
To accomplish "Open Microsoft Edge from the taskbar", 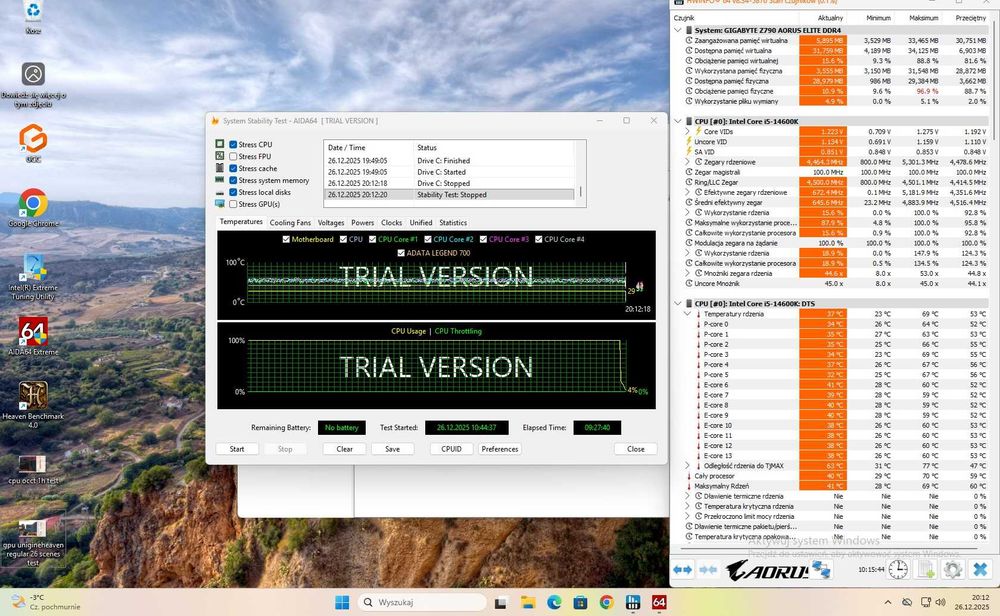I will click(x=554, y=602).
